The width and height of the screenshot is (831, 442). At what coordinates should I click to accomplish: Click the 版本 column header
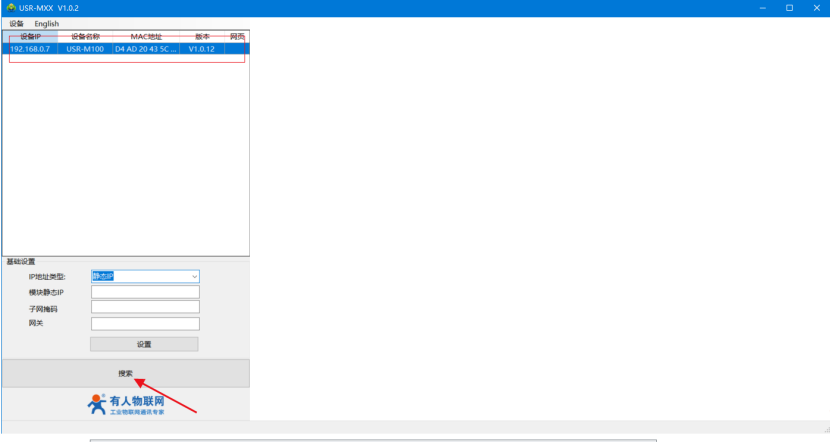pyautogui.click(x=202, y=36)
